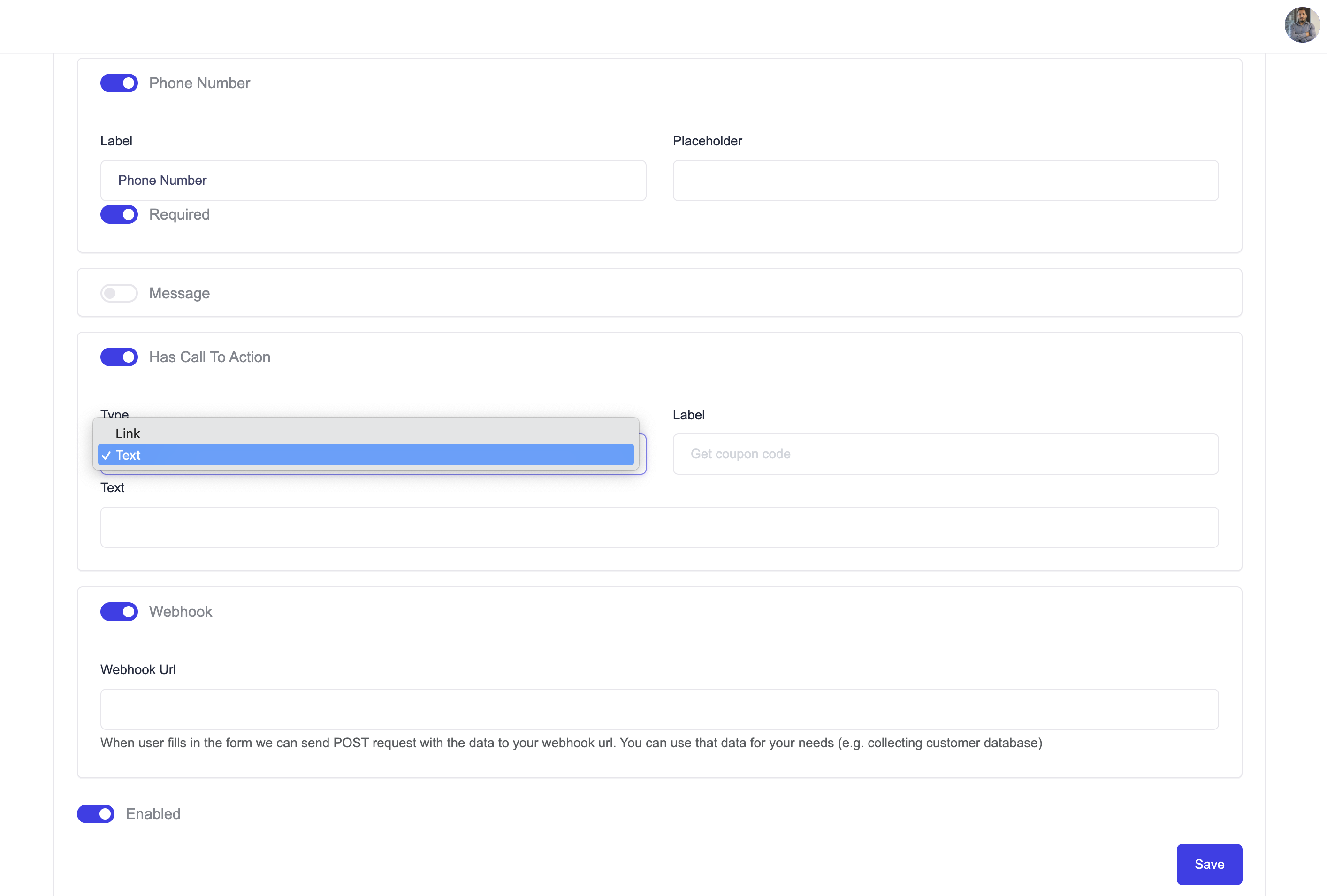1327x896 pixels.
Task: Disable the Has Call To Action toggle
Action: pyautogui.click(x=119, y=357)
